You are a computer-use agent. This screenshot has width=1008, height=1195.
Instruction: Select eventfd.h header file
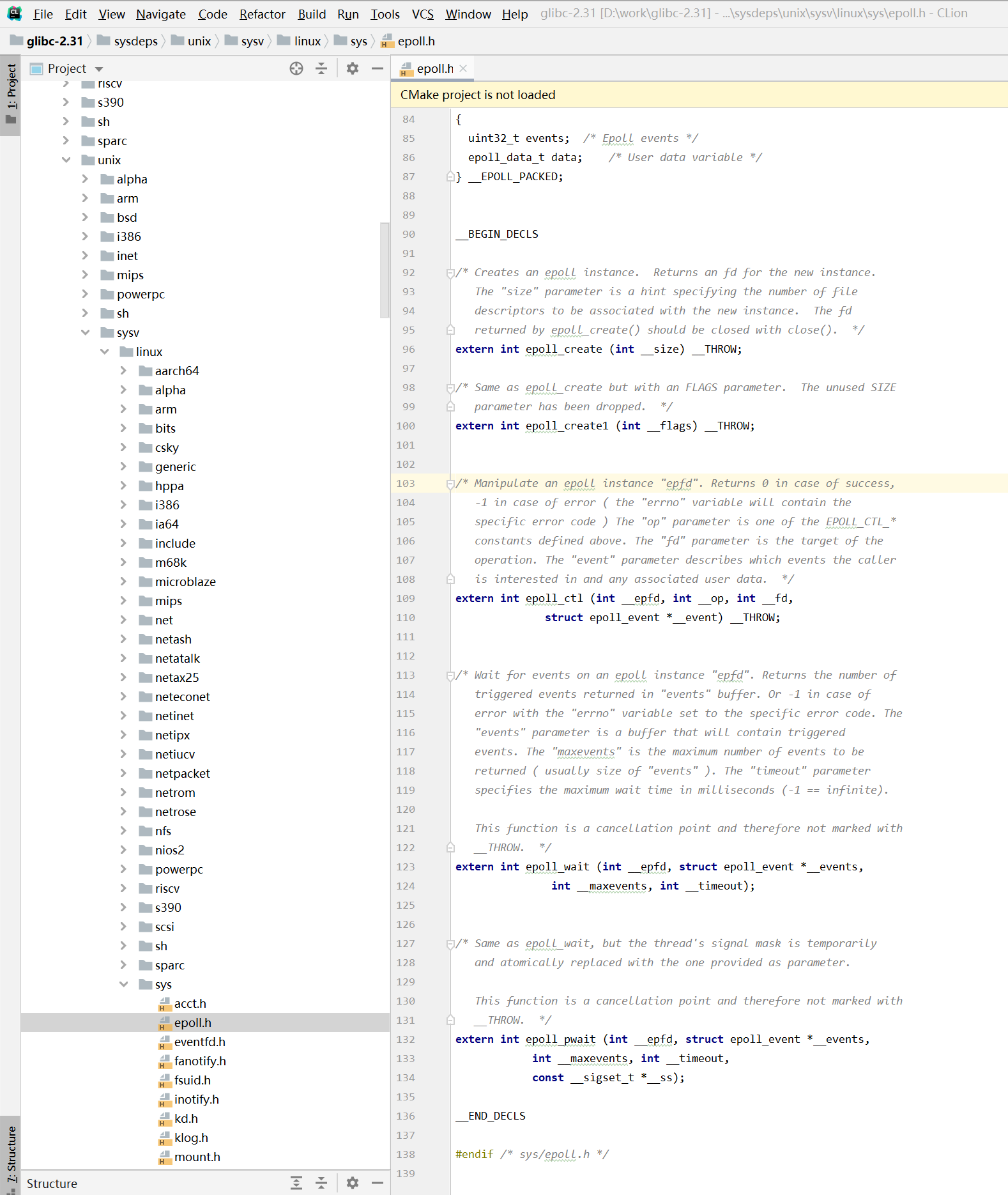199,1042
